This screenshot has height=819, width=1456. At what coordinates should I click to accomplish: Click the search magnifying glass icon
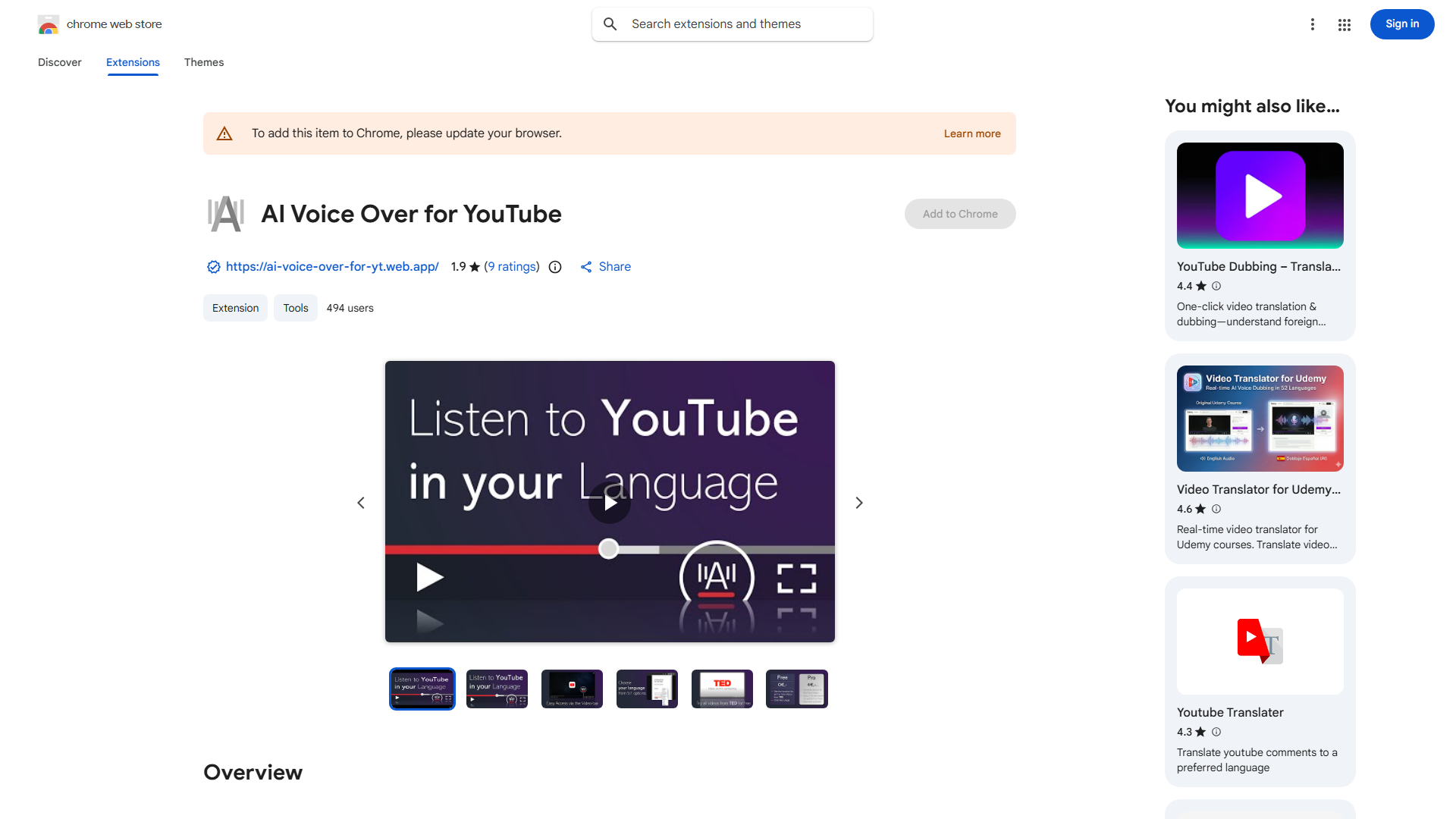point(610,24)
